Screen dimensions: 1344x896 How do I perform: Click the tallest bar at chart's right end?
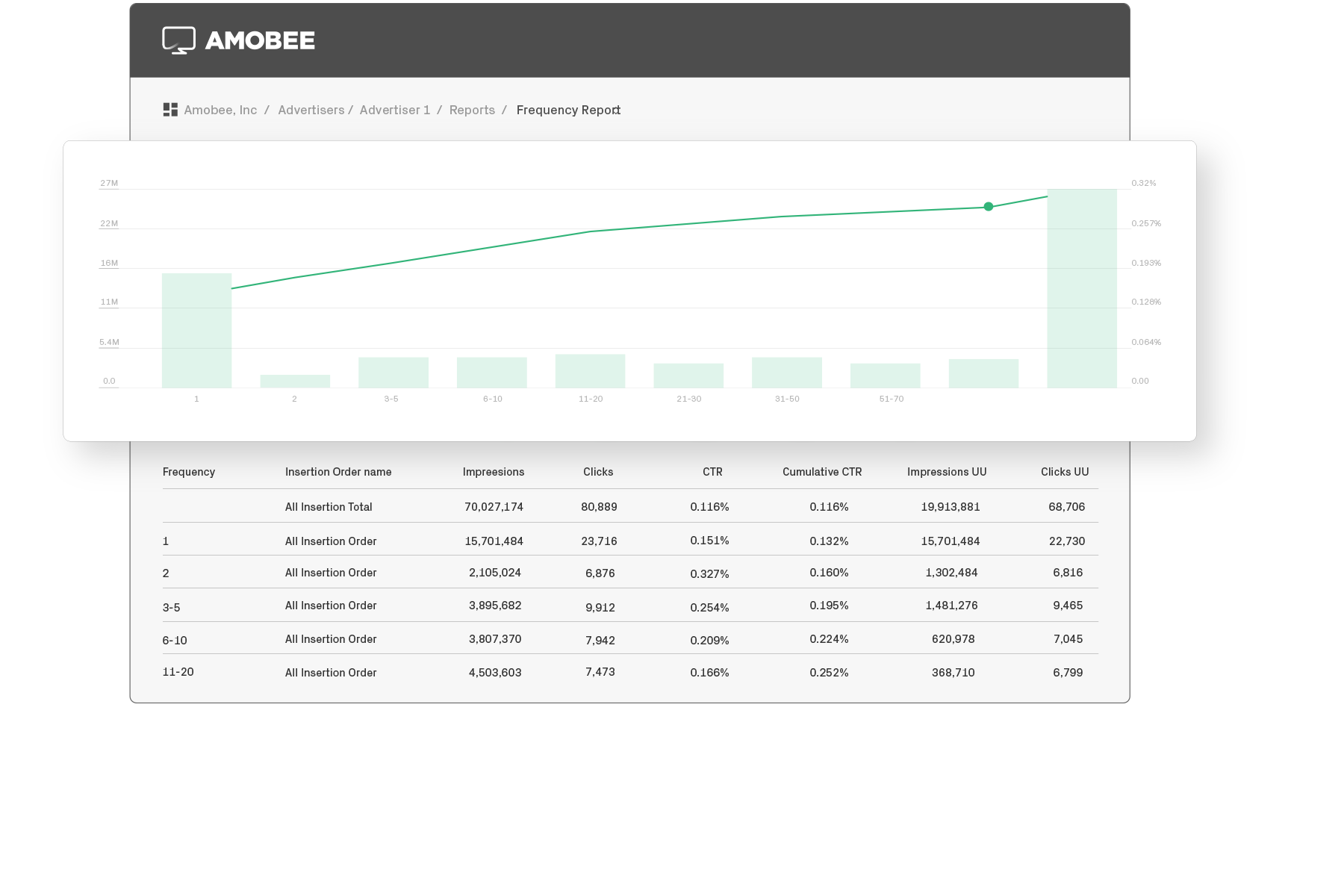pos(1082,288)
